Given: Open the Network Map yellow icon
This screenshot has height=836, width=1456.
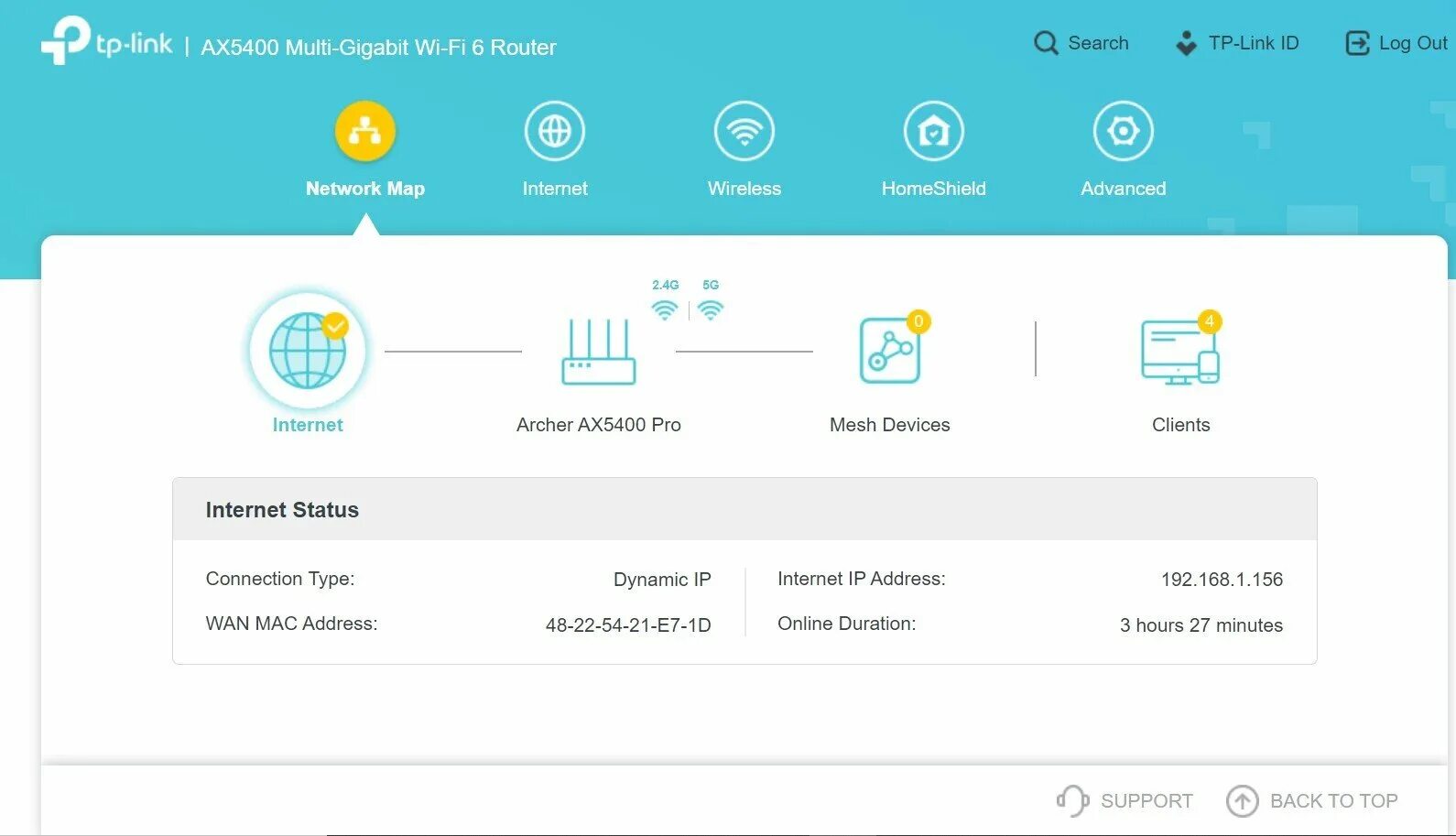Looking at the screenshot, I should pyautogui.click(x=364, y=131).
